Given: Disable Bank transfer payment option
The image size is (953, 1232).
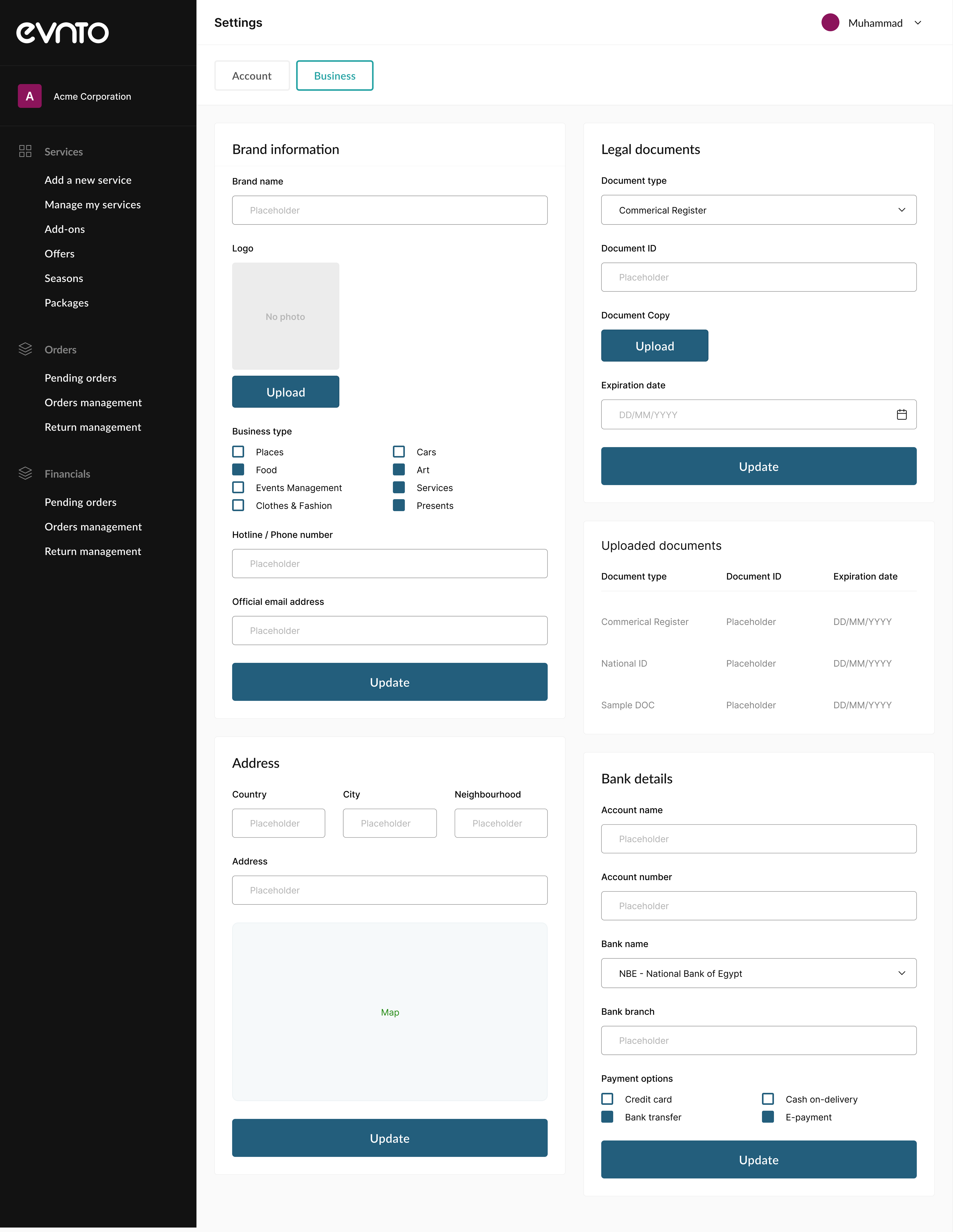Looking at the screenshot, I should pos(607,1117).
